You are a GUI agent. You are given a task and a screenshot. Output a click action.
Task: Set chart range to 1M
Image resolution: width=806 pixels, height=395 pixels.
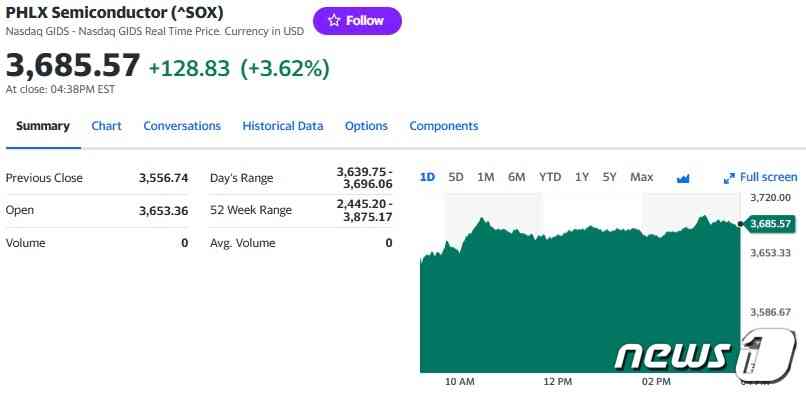click(x=486, y=177)
